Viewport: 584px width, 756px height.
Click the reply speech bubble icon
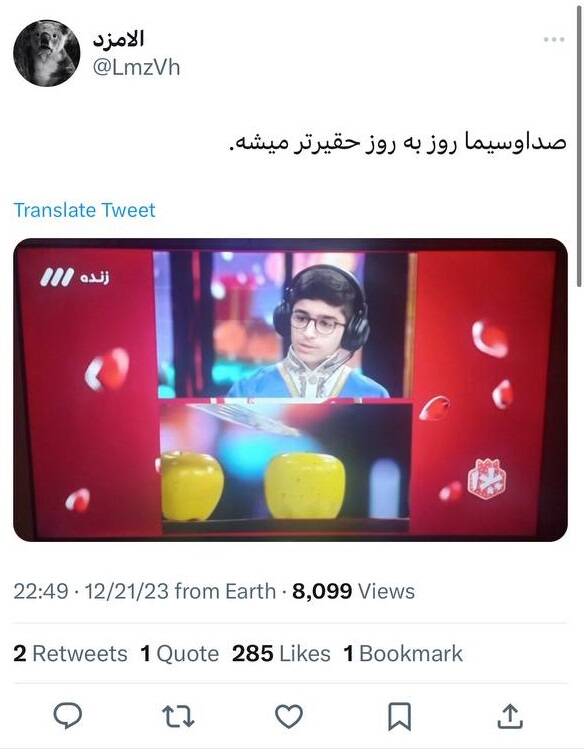point(68,716)
